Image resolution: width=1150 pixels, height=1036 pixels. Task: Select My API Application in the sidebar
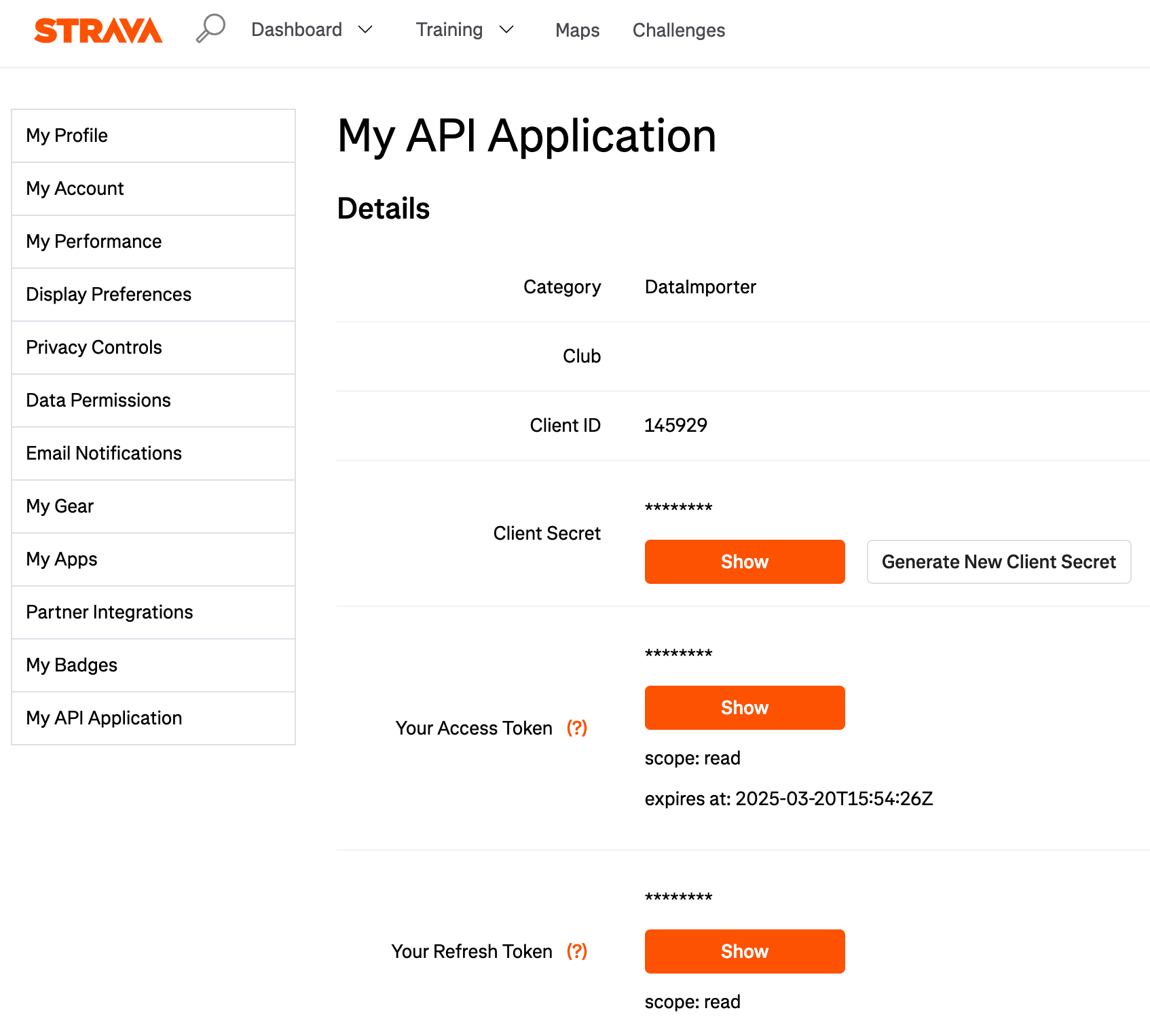(153, 718)
